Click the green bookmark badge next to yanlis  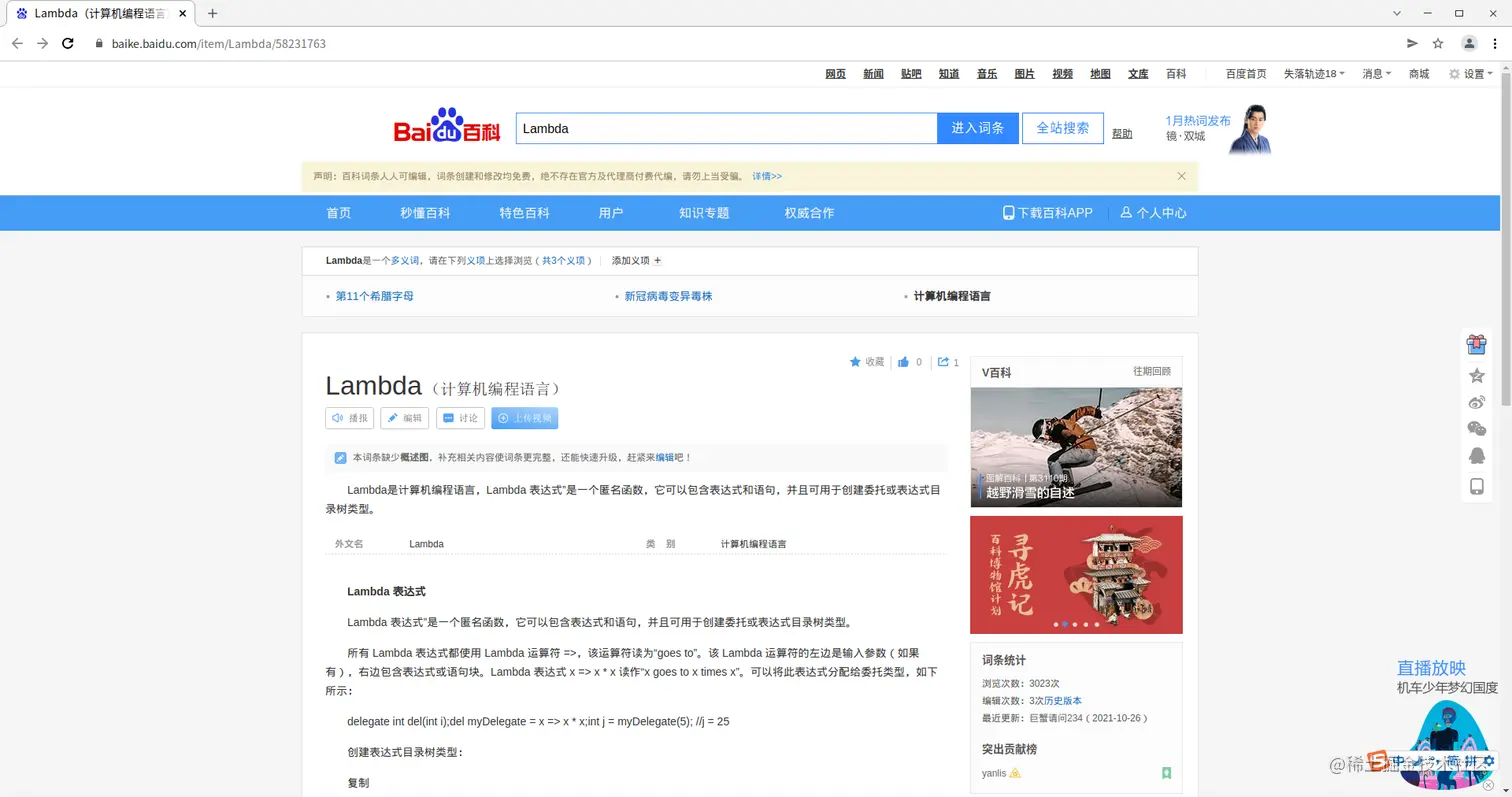[x=1166, y=773]
